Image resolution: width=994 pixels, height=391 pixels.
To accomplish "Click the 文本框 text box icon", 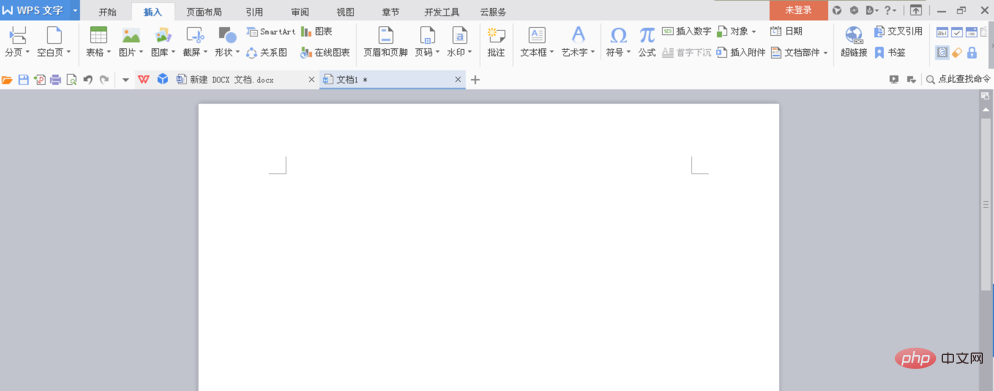I will [537, 35].
